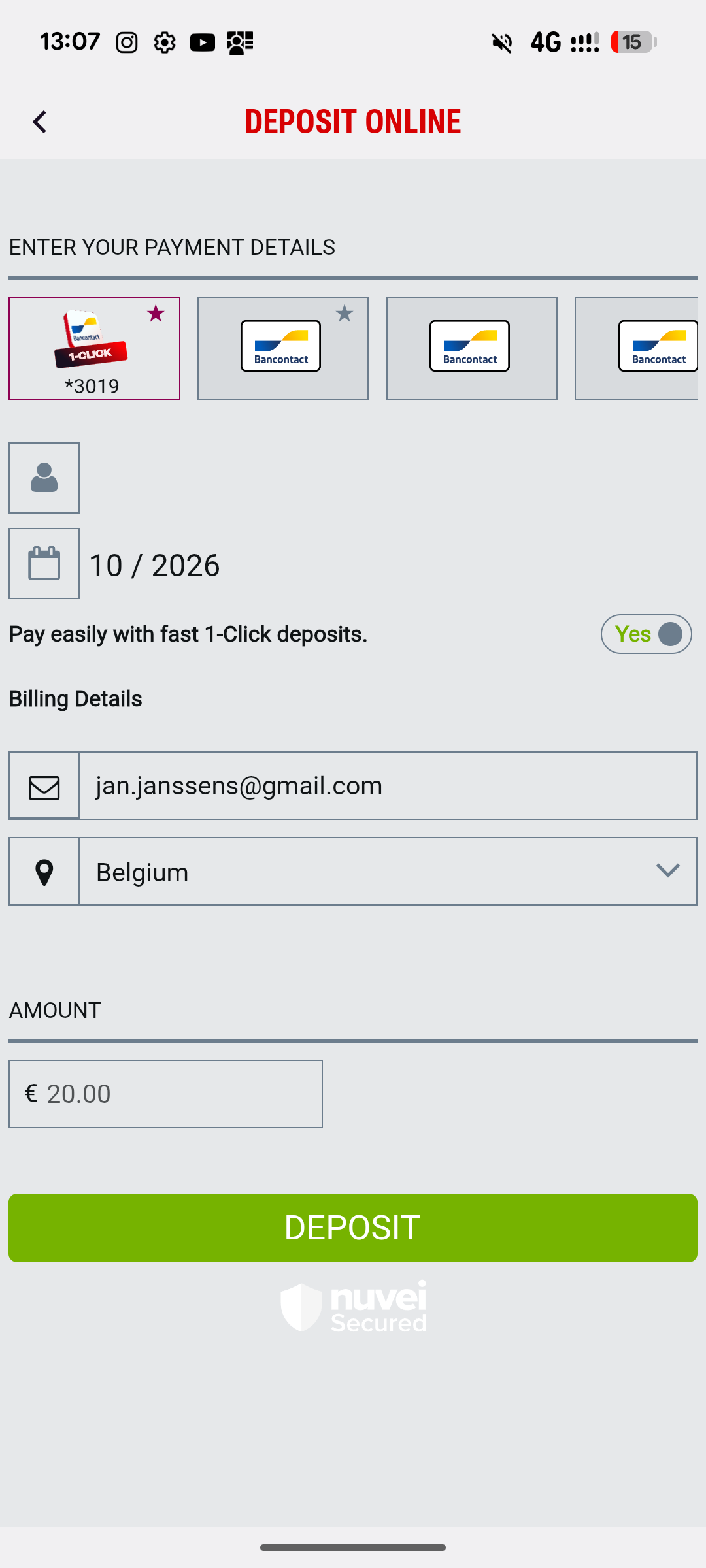The width and height of the screenshot is (706, 1568).
Task: Toggle the 1-Click deposits Yes switch
Action: [646, 634]
